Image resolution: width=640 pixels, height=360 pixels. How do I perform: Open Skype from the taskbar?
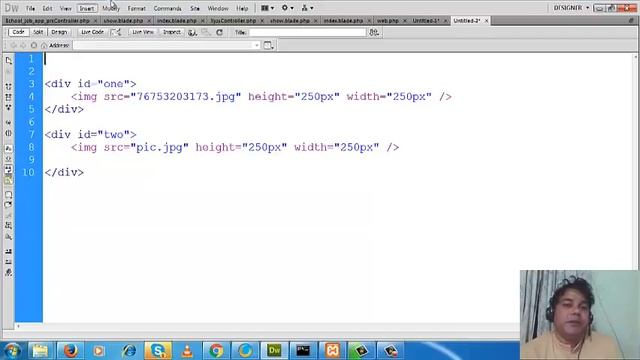pos(158,351)
